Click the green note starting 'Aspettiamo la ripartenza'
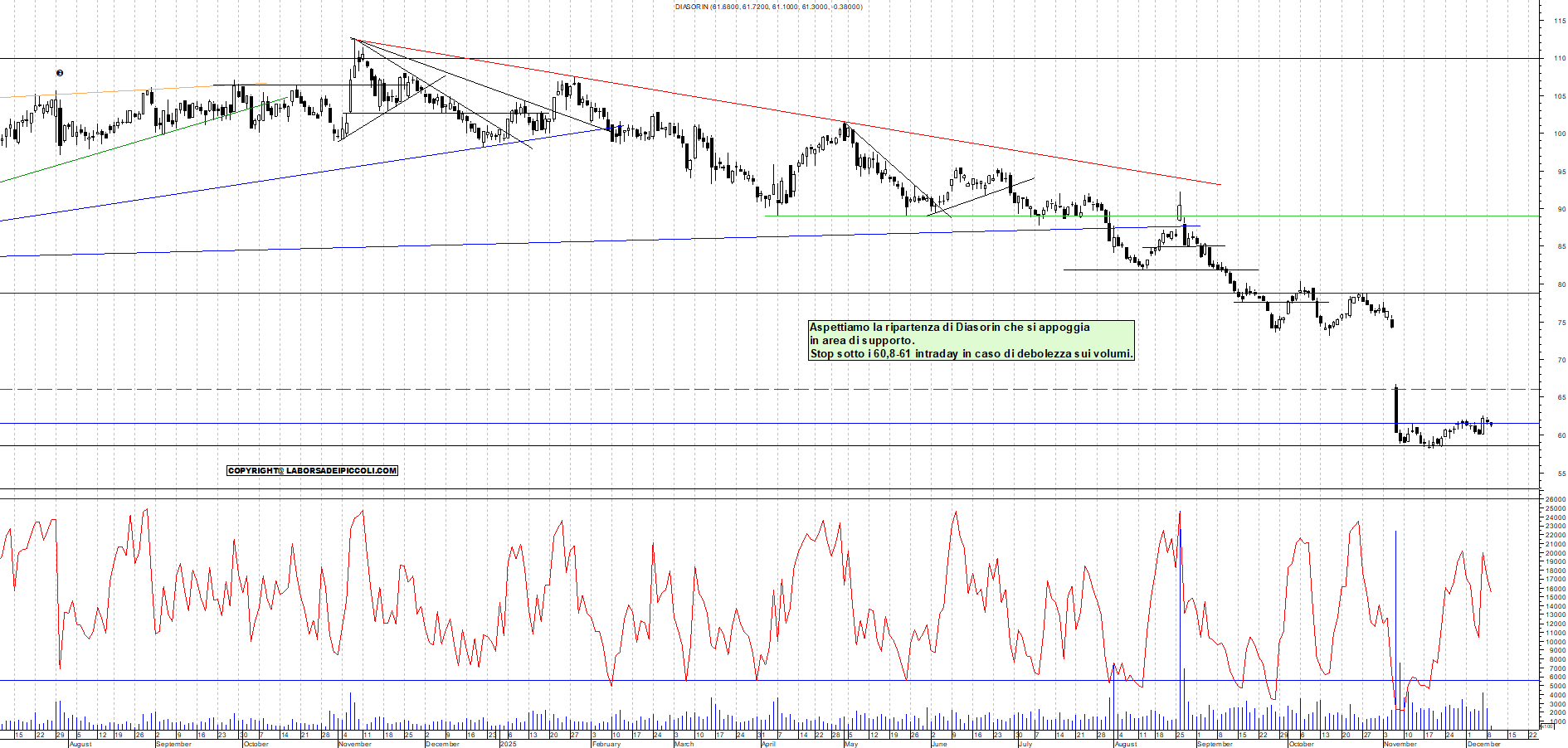This screenshot has width=1568, height=748. pyautogui.click(x=971, y=340)
